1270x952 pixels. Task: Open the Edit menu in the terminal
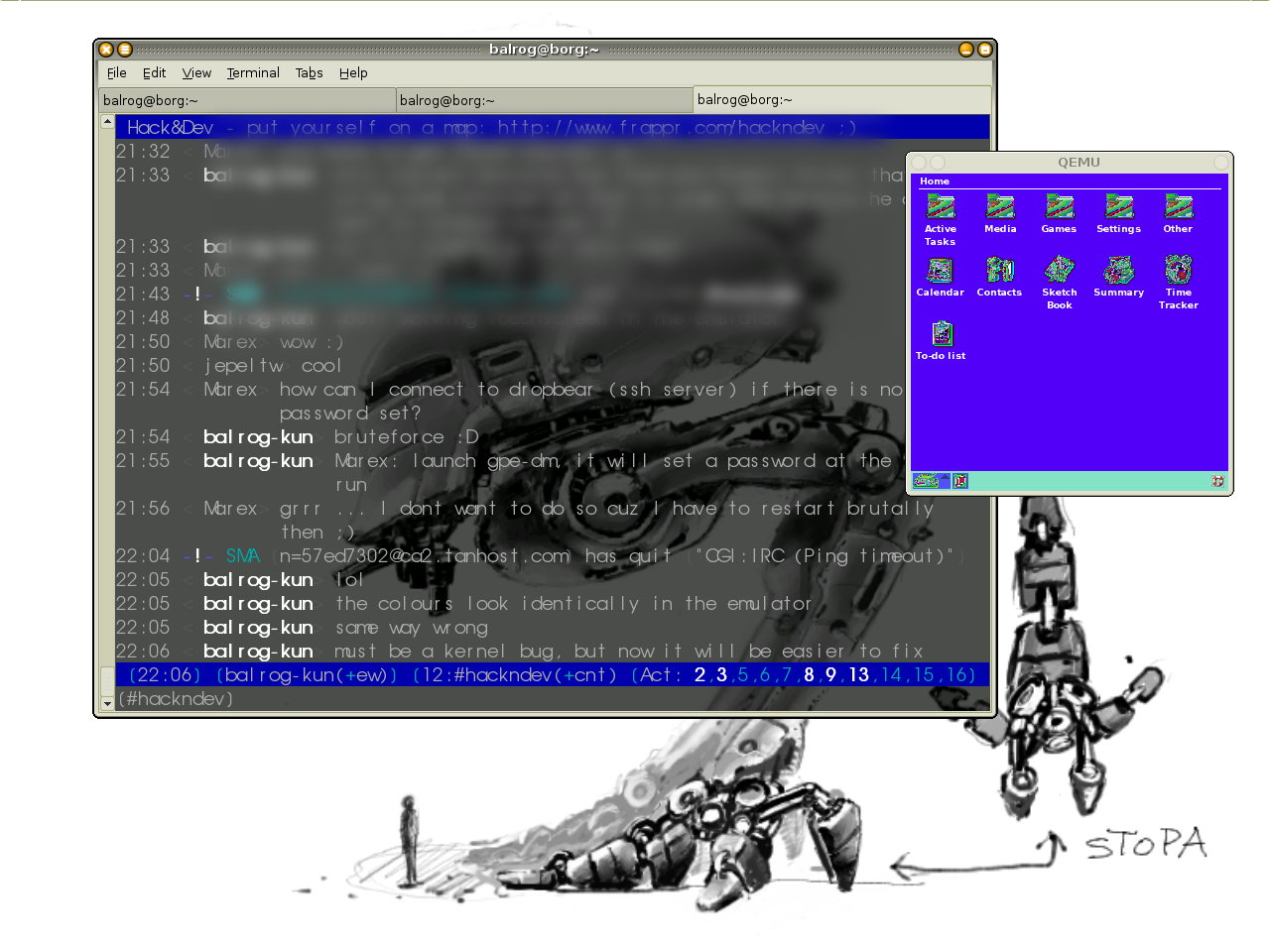coord(154,72)
